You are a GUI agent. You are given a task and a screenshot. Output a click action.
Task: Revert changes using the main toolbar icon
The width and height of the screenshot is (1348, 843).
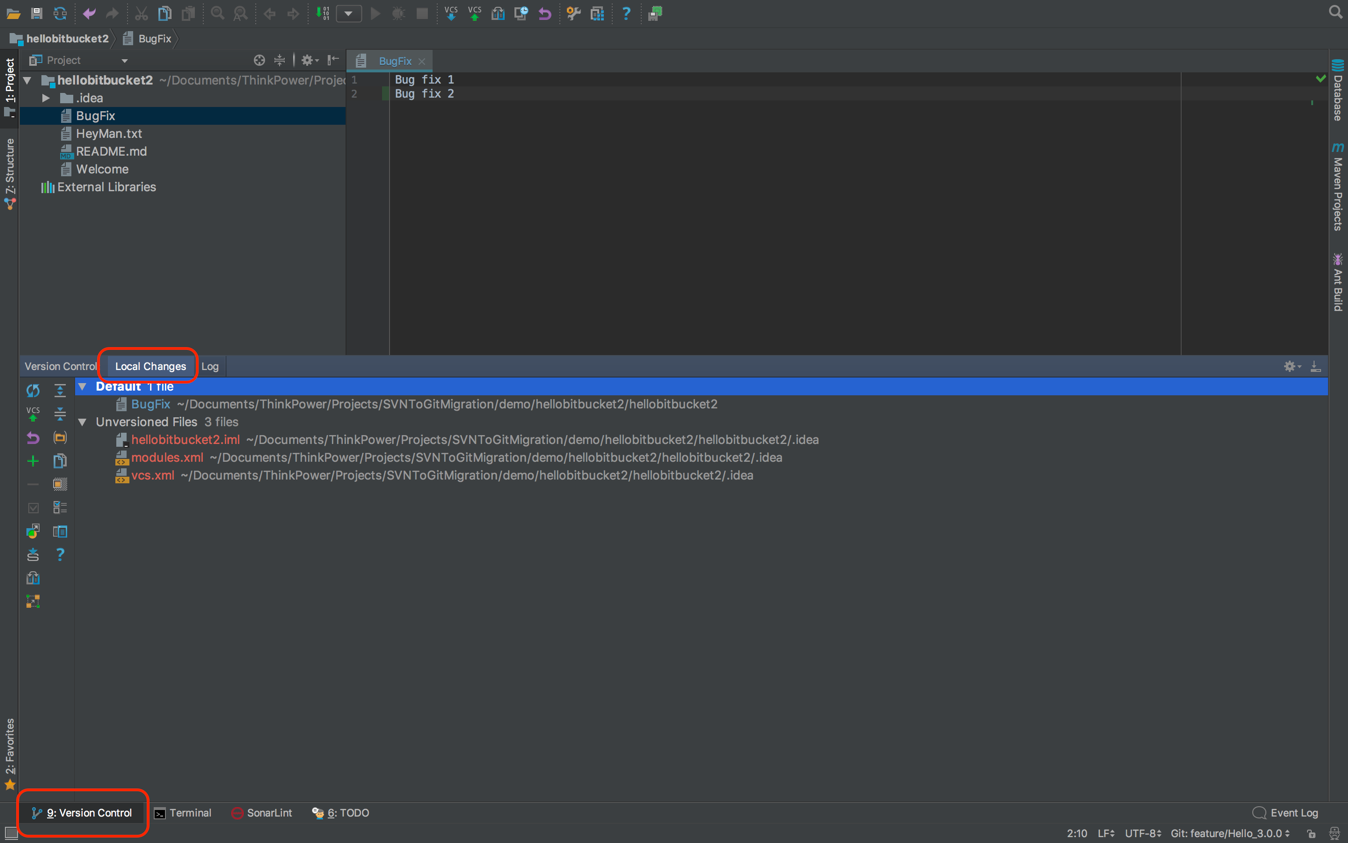click(545, 14)
